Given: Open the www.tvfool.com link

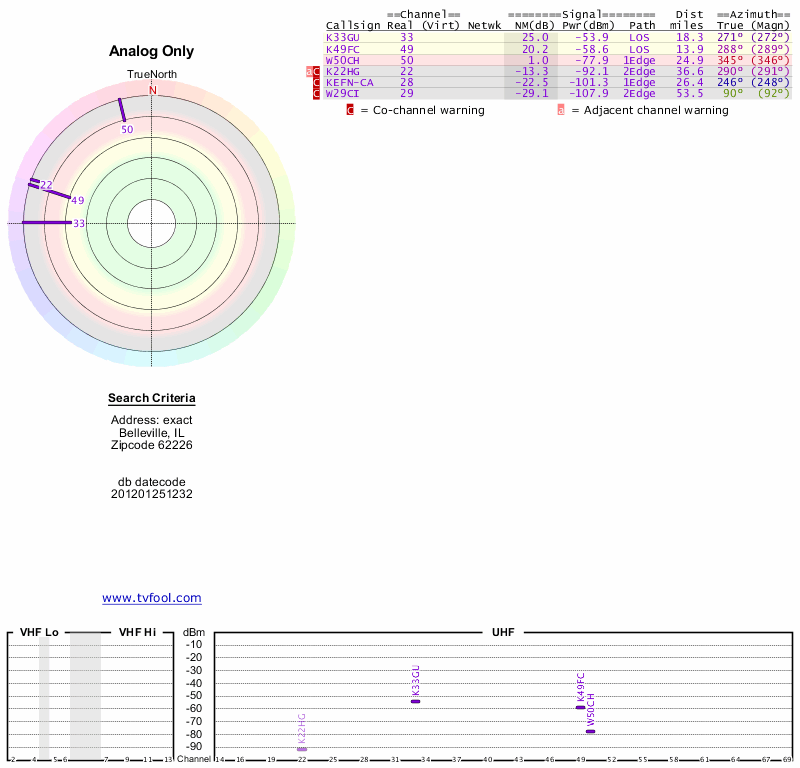Looking at the screenshot, I should point(152,598).
